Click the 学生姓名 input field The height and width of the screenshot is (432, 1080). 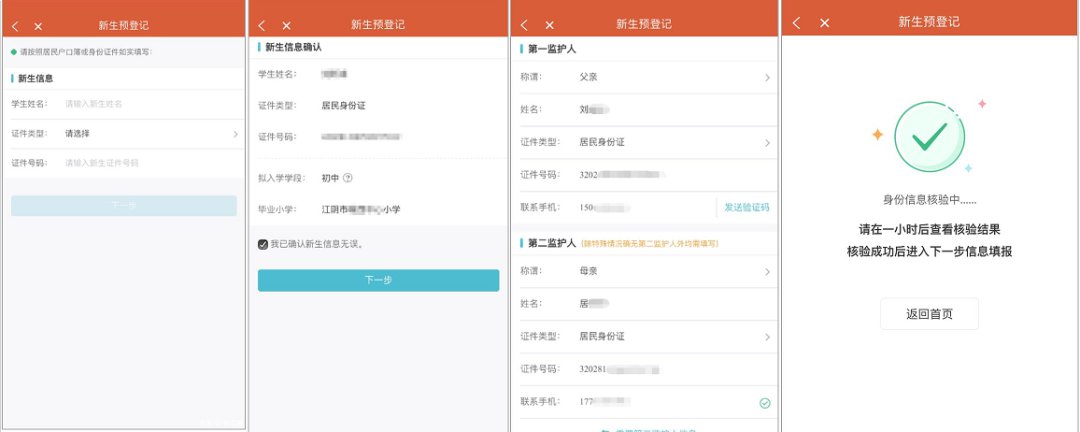click(x=150, y=103)
